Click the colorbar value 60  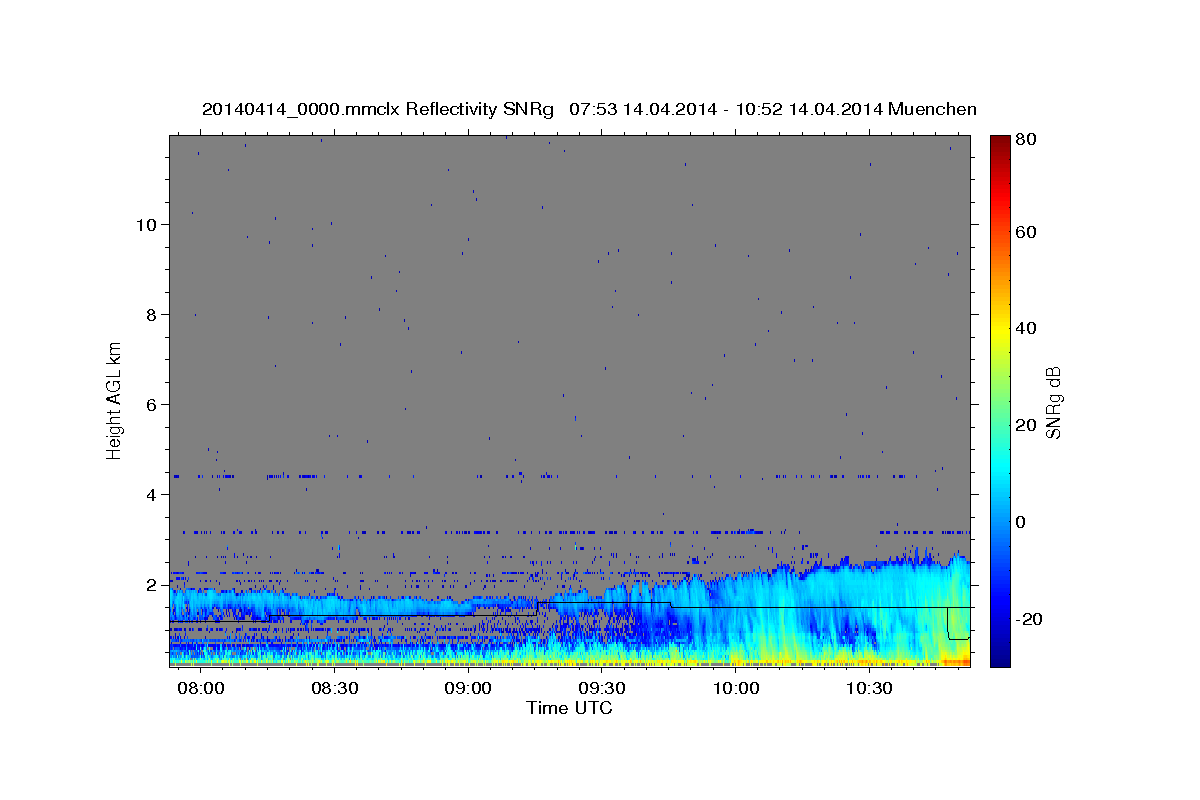point(1027,232)
